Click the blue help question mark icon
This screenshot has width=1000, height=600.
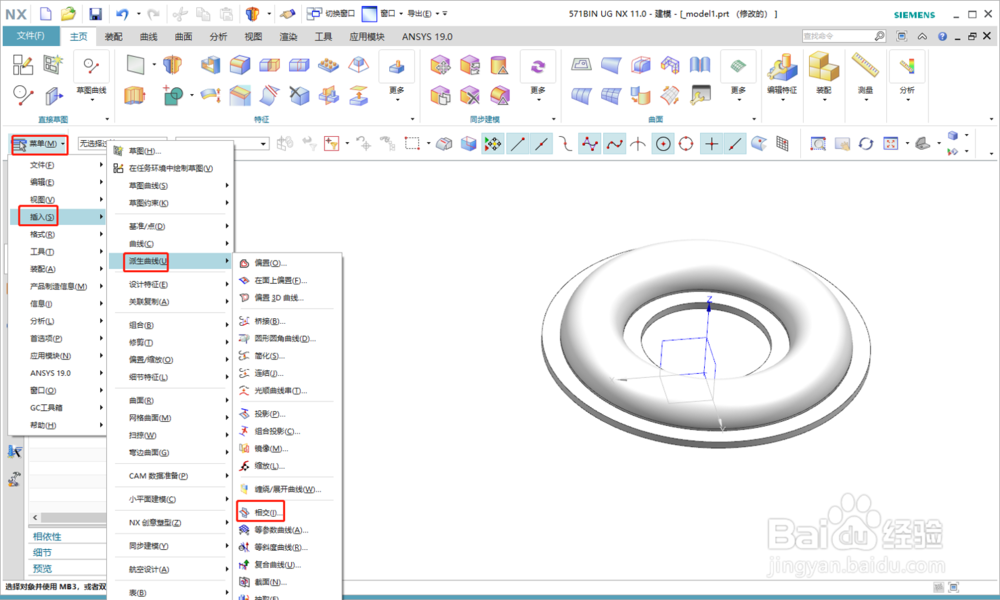[942, 36]
